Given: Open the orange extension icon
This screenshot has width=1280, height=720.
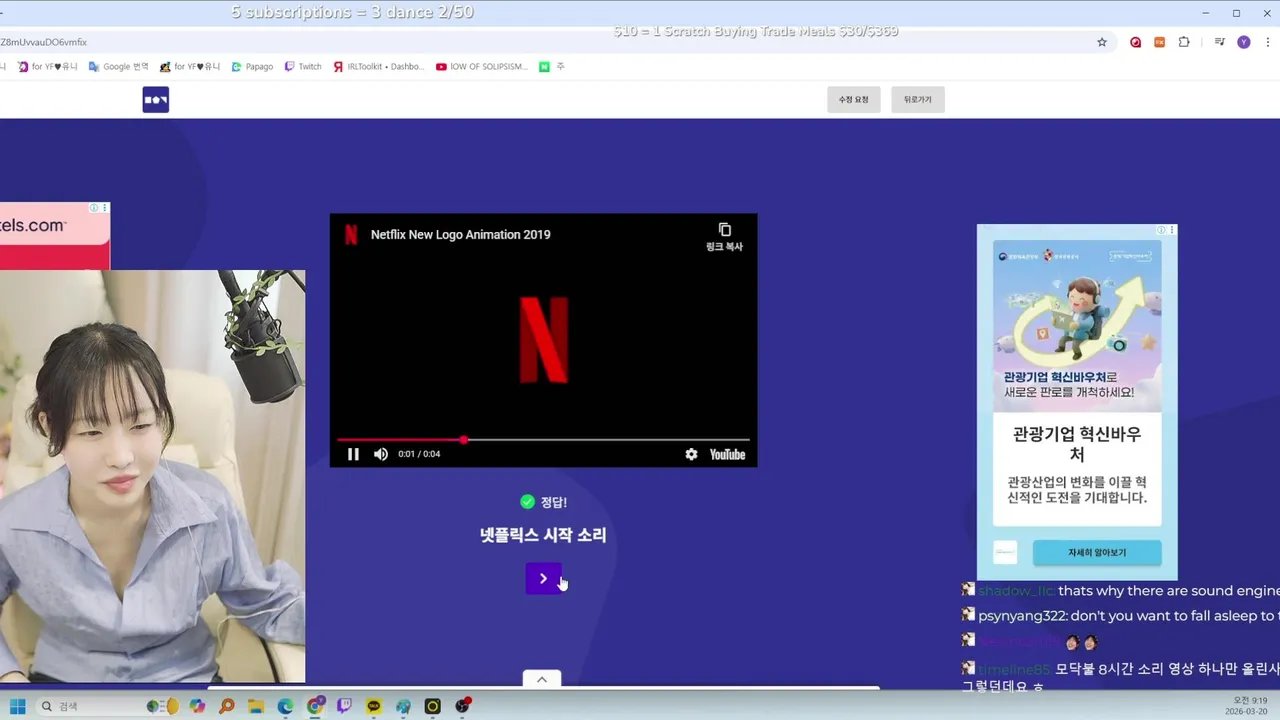Looking at the screenshot, I should coord(1159,42).
